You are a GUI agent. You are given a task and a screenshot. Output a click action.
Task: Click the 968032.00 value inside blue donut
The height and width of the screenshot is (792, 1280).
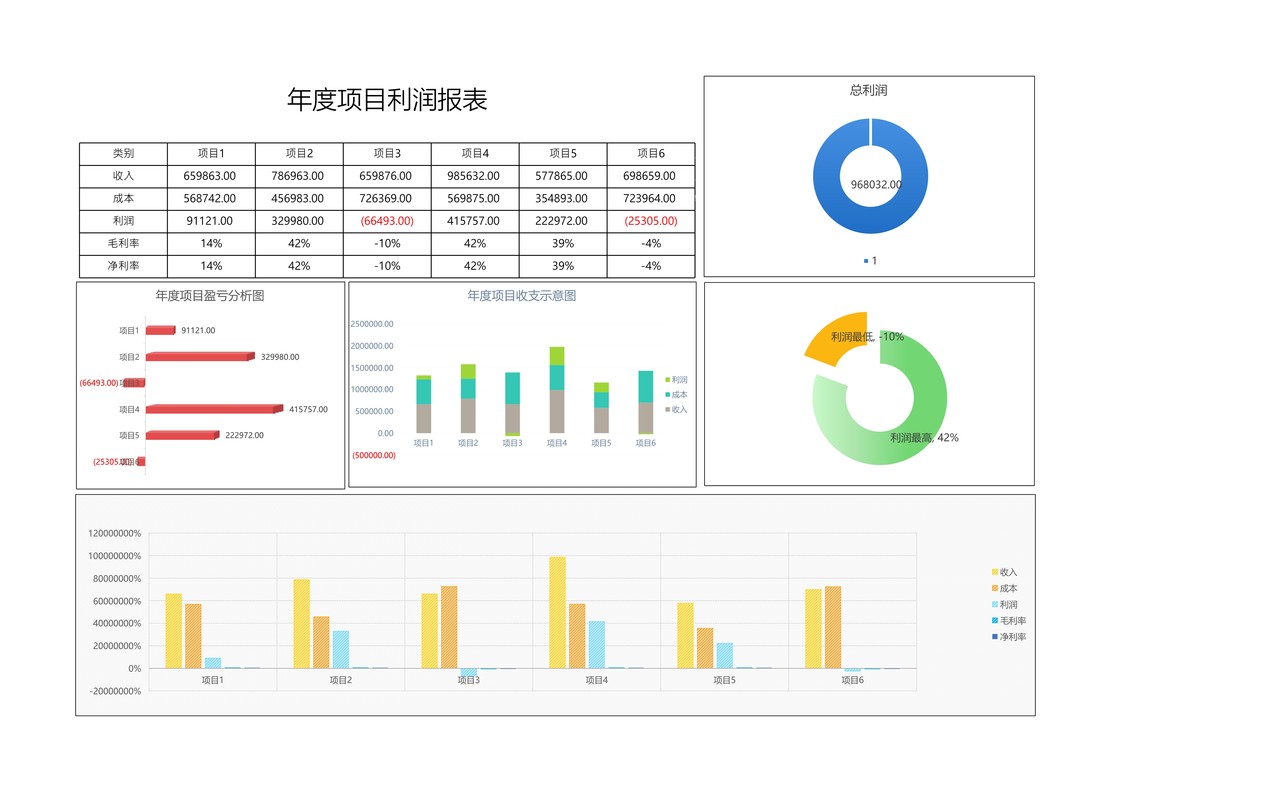tap(875, 184)
